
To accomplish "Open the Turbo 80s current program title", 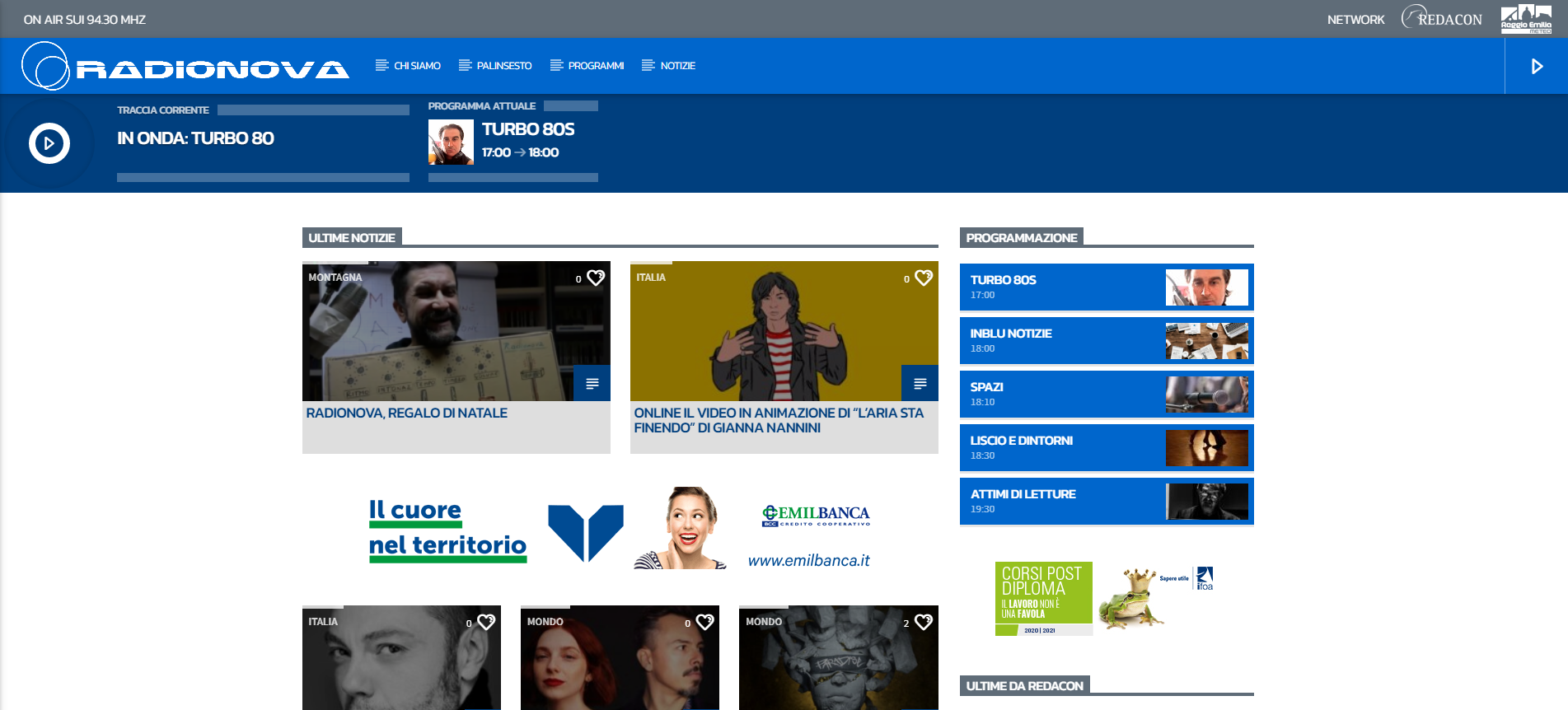I will coord(528,129).
